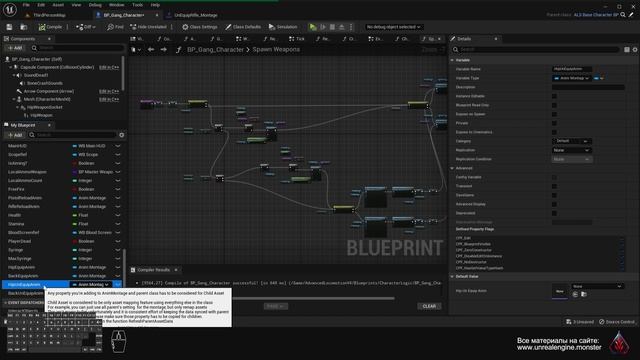The image size is (640, 360).
Task: Toggle Deprecated checkbox
Action: [554, 213]
